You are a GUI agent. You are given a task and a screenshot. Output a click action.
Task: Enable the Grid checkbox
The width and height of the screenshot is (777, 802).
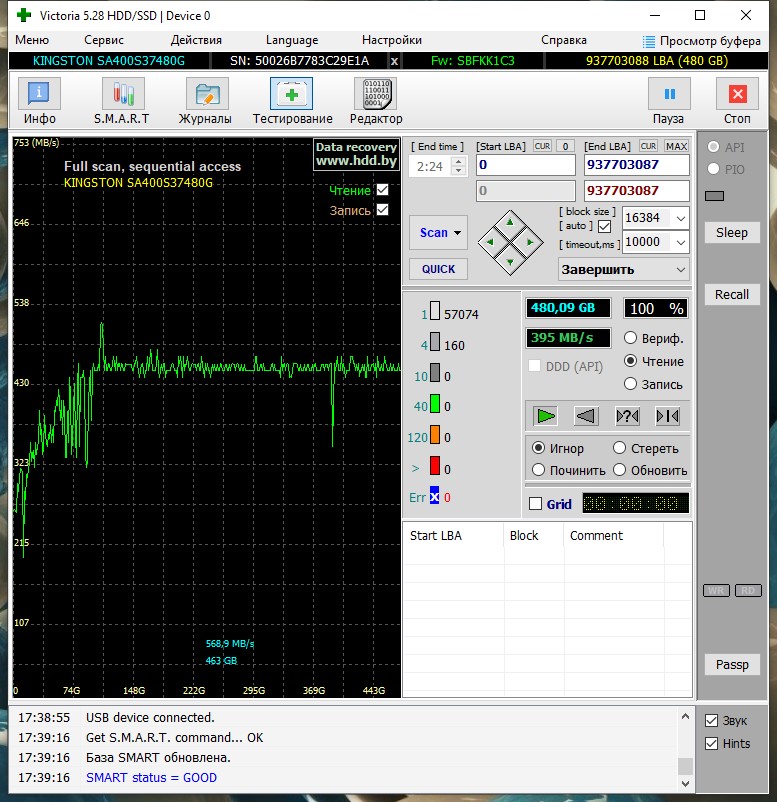(x=536, y=504)
